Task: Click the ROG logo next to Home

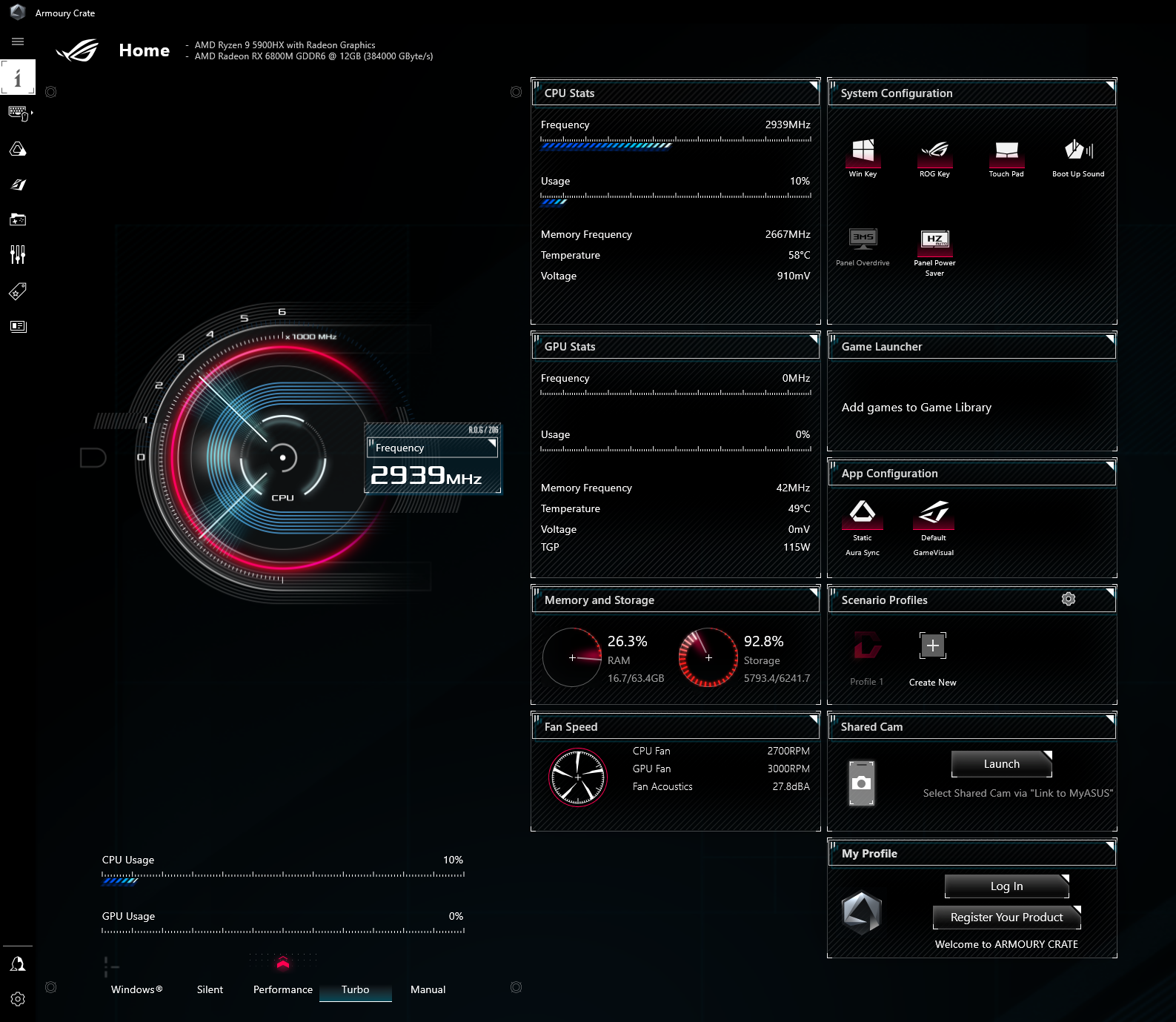Action: point(78,50)
